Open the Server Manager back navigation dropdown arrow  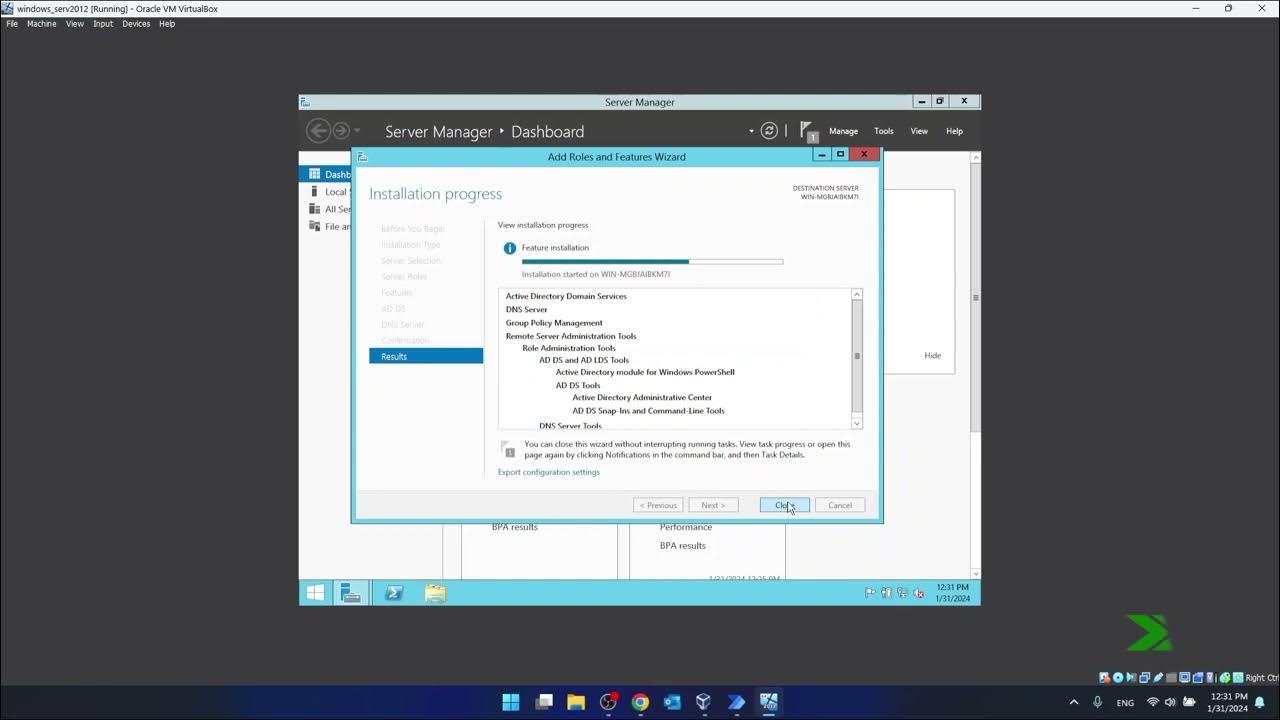pos(356,130)
